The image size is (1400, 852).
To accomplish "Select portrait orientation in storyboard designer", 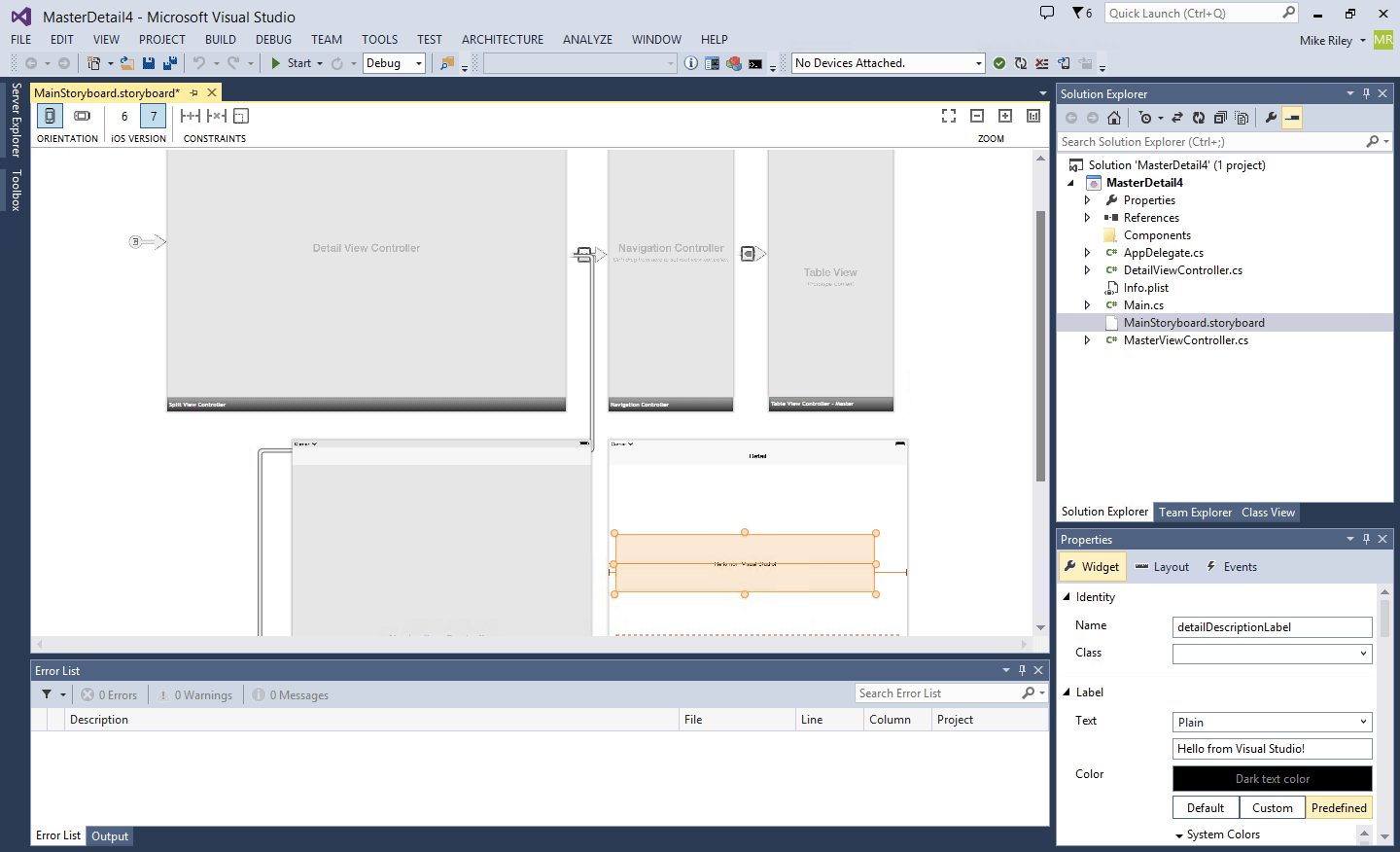I will click(51, 116).
